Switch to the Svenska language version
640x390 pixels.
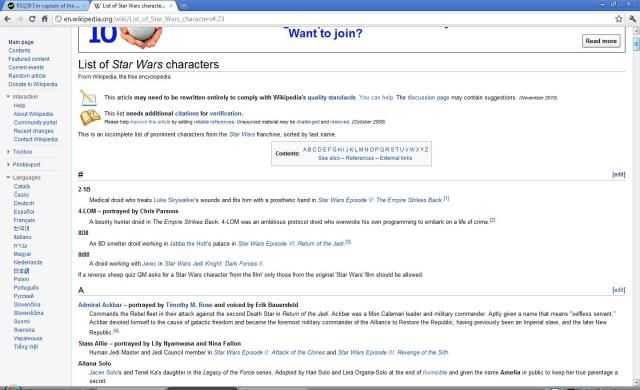[x=24, y=330]
